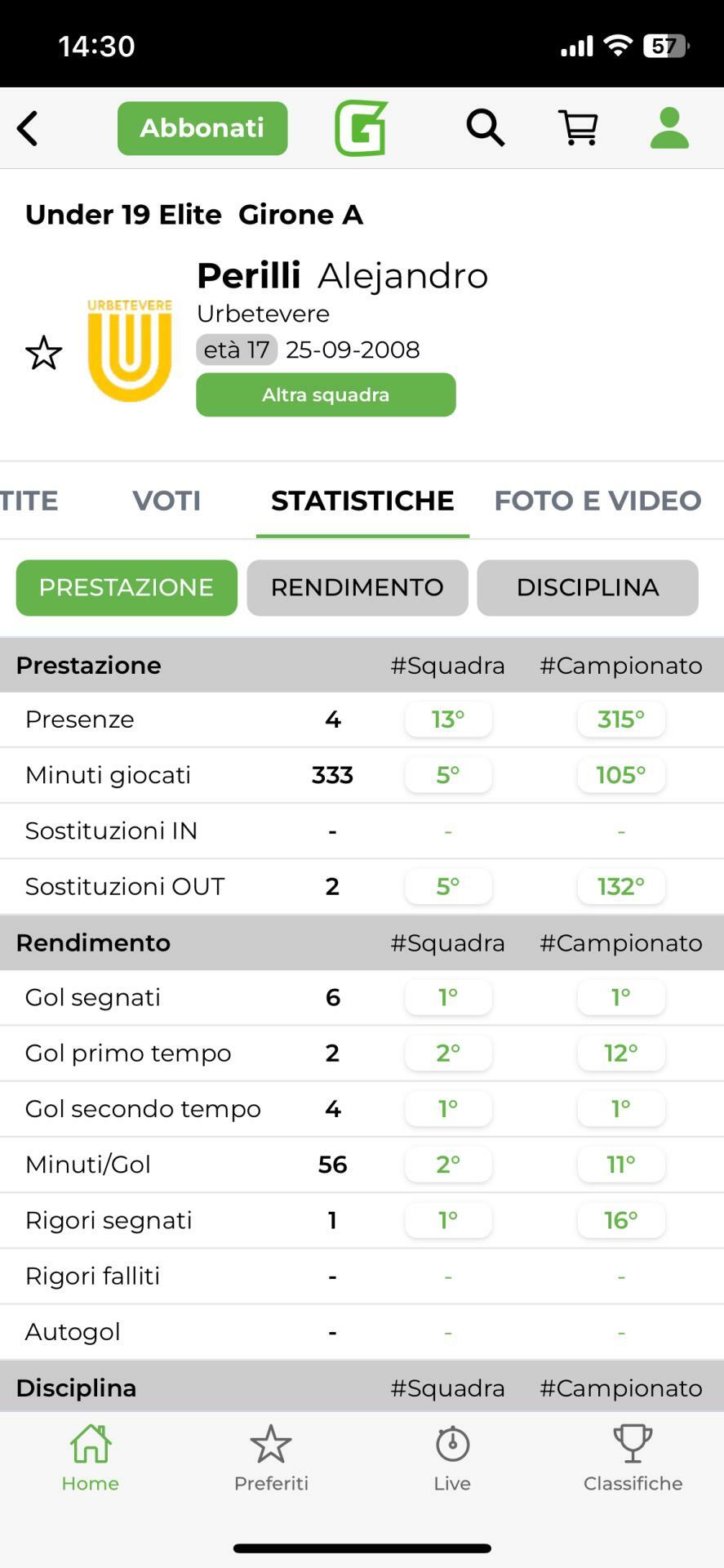Switch to the FOTO E VIDEO tab
The image size is (724, 1568).
click(597, 501)
